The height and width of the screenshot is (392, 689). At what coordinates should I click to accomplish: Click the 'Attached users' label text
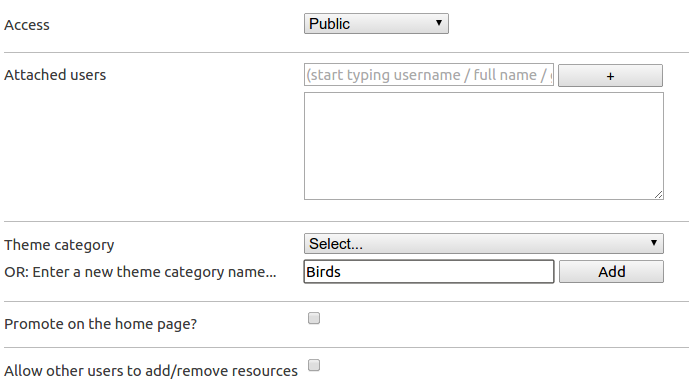click(55, 75)
